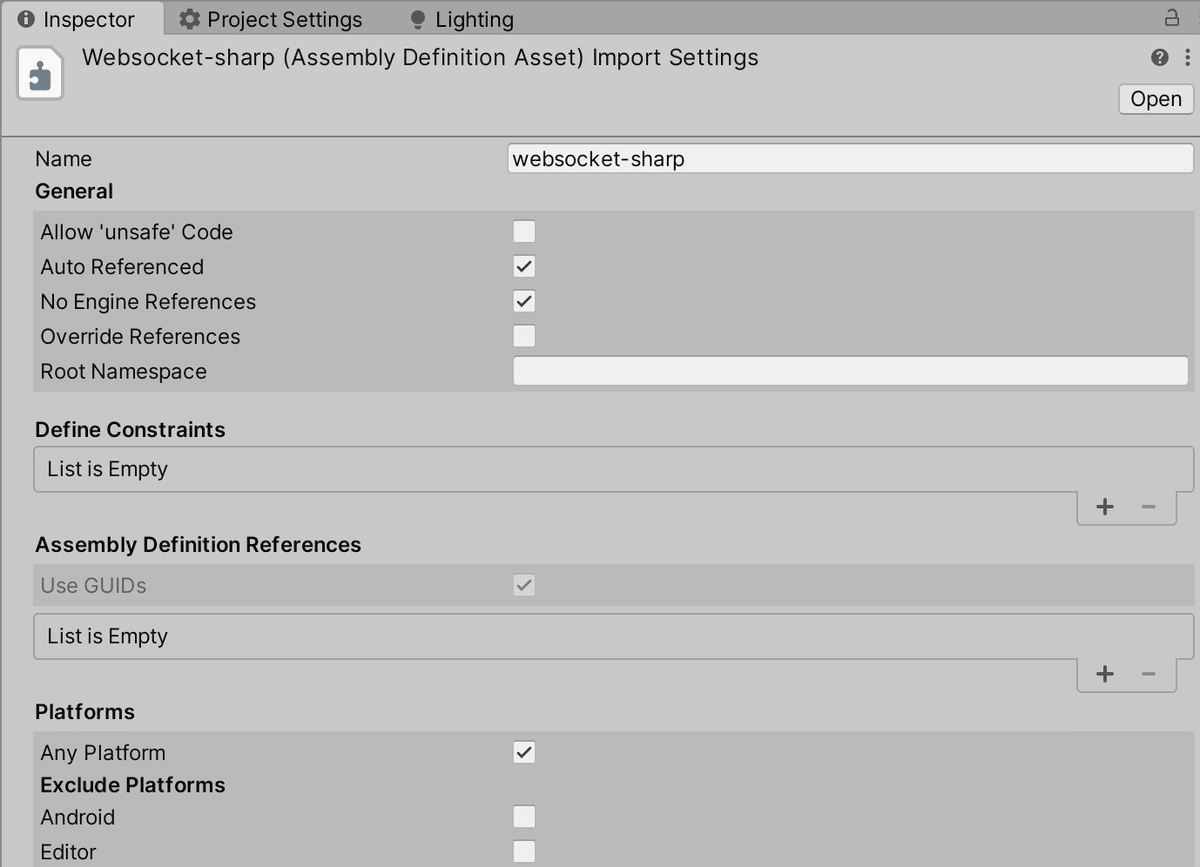Add a new Define Constraint entry
The image size is (1200, 867).
[1105, 507]
